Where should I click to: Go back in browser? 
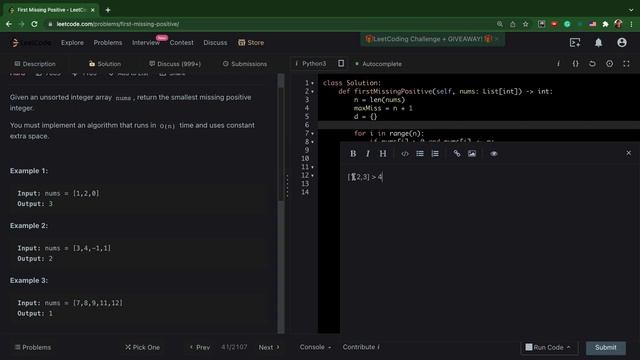[x=9, y=24]
